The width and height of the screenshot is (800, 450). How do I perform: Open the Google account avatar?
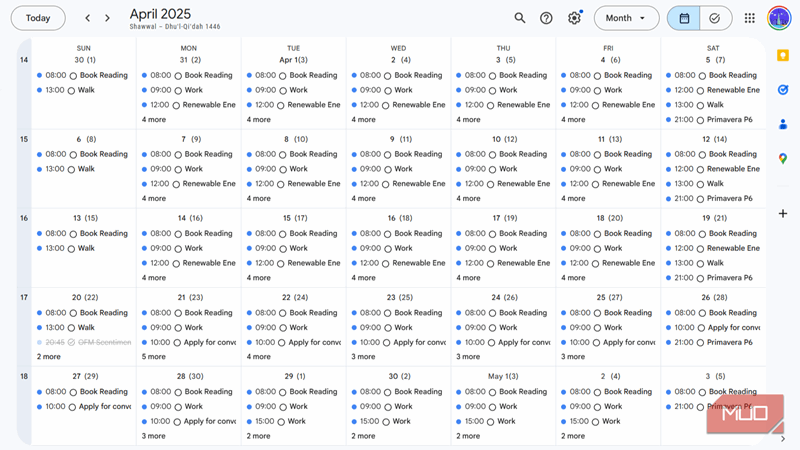click(779, 18)
